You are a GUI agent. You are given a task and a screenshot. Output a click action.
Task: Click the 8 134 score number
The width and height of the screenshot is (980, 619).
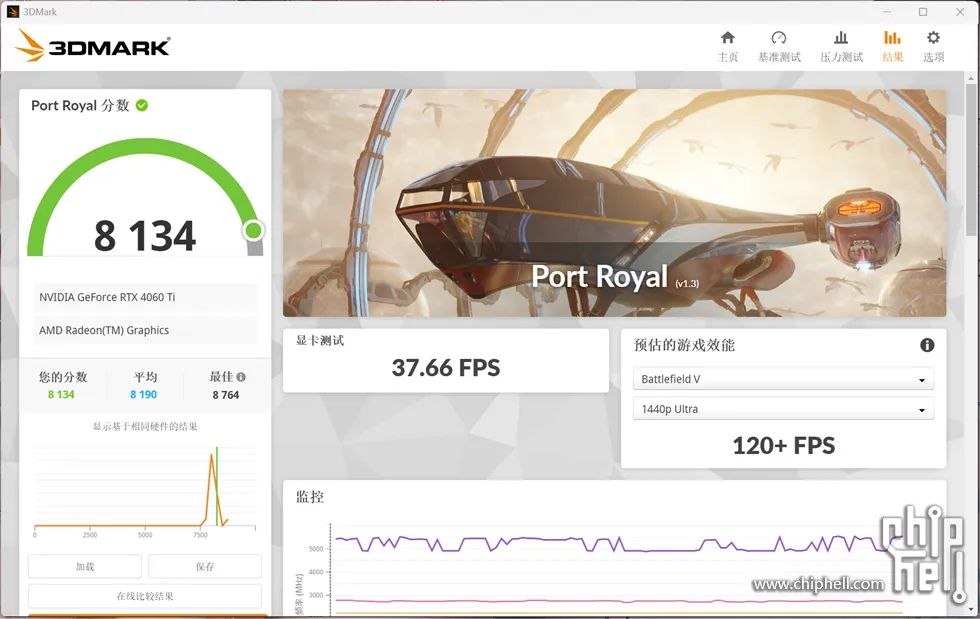tap(145, 236)
